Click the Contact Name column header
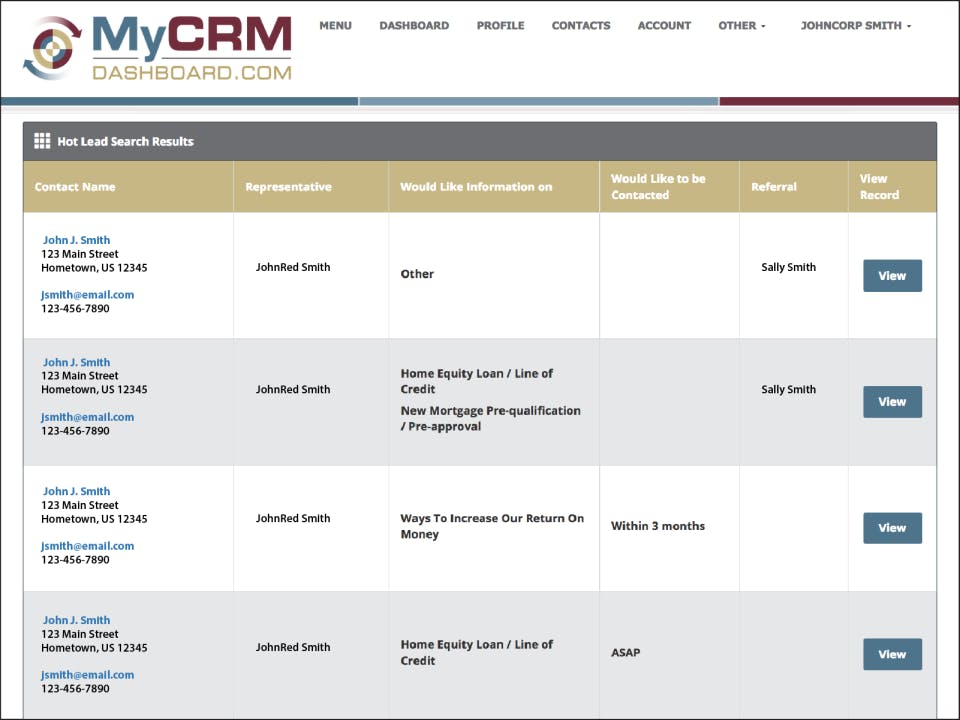Screen dimensions: 960x720 pyautogui.click(x=75, y=187)
